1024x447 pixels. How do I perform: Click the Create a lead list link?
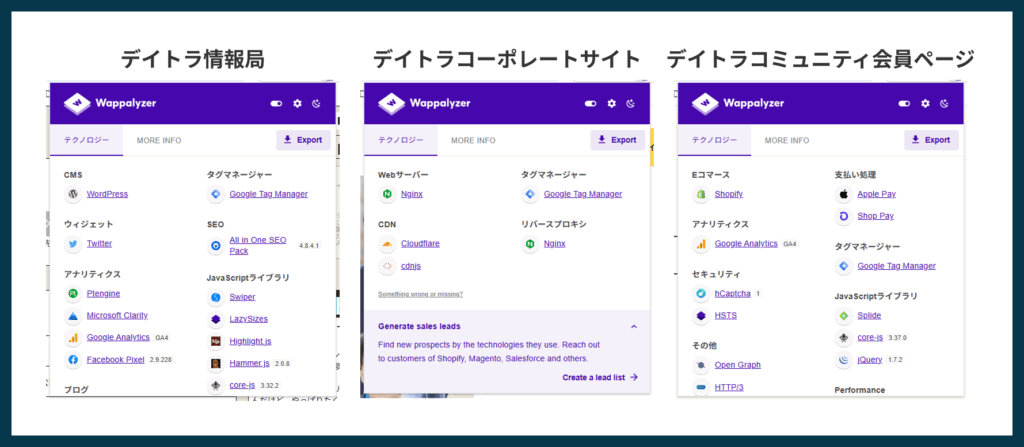point(599,377)
